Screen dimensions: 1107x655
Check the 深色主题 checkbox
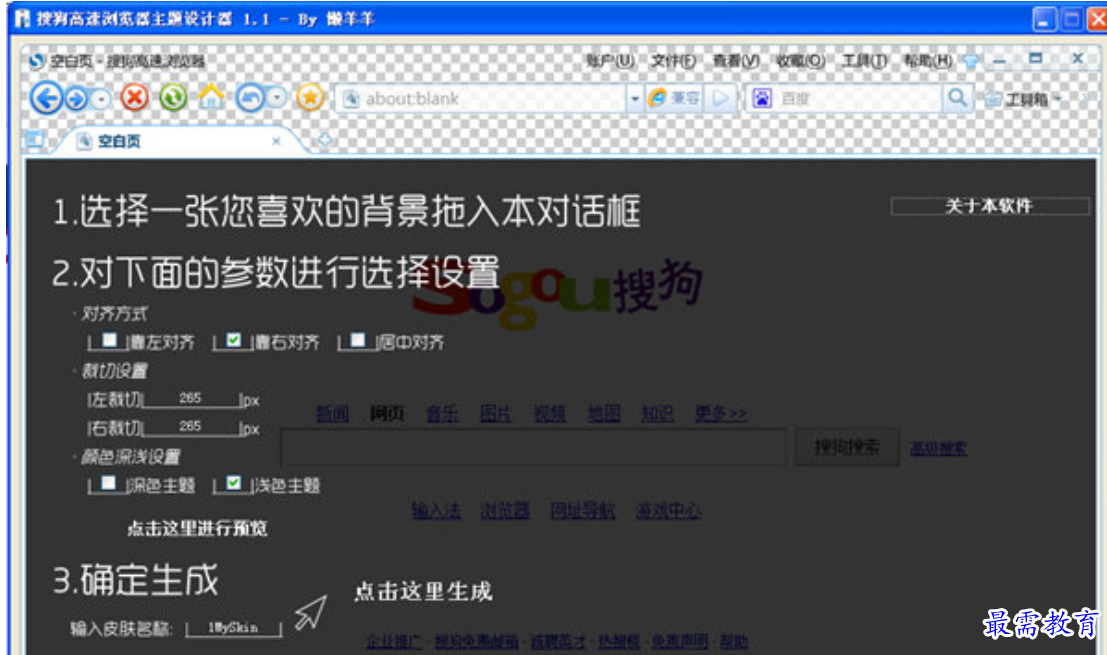108,483
